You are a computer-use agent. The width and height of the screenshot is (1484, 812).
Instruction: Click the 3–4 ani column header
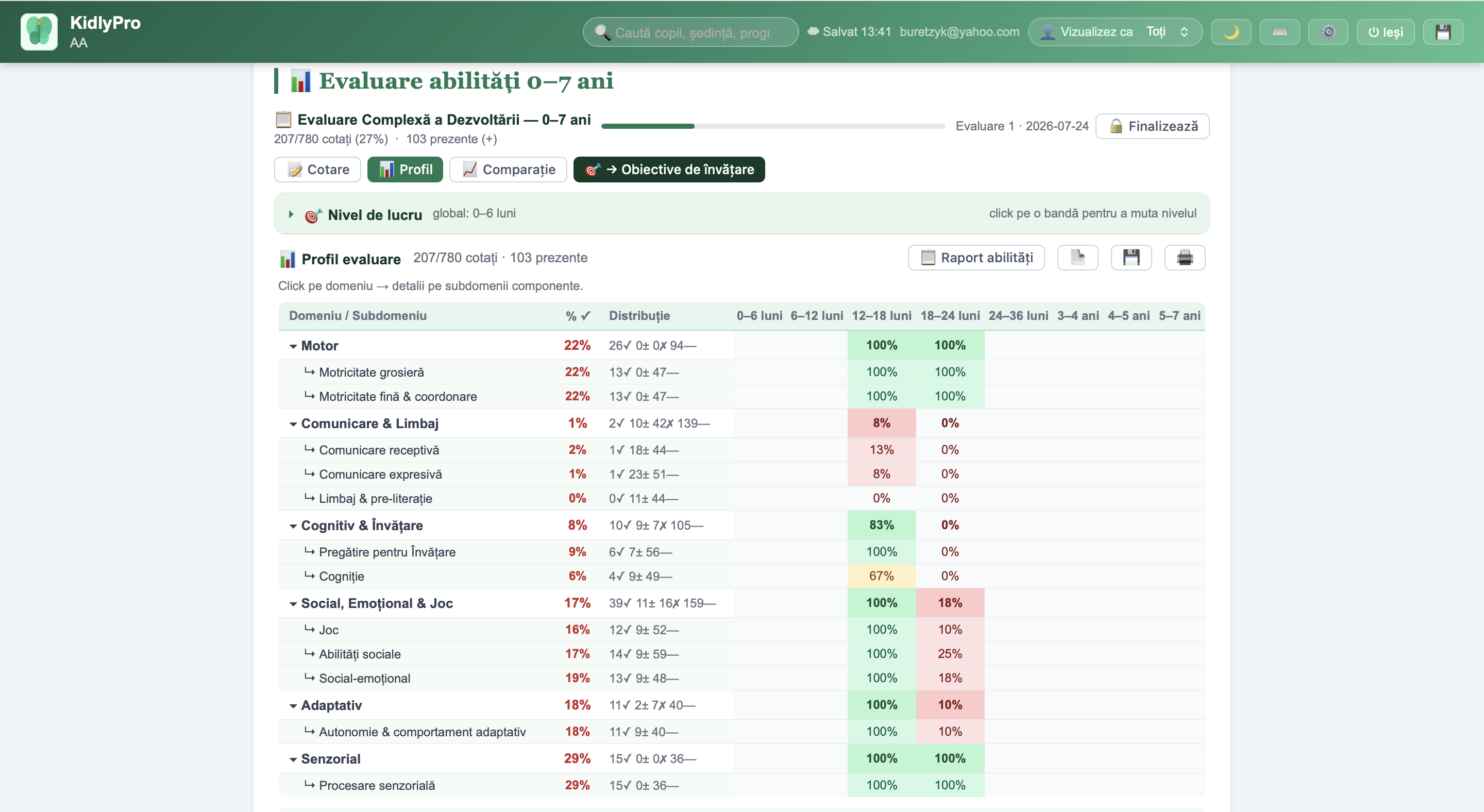point(1078,316)
